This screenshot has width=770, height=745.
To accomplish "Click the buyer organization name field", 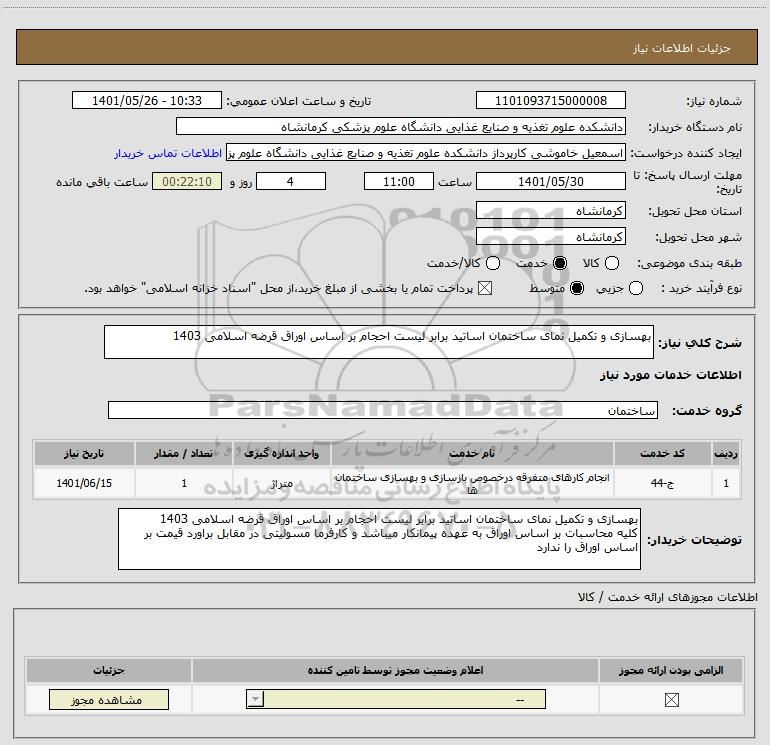I will tap(401, 127).
